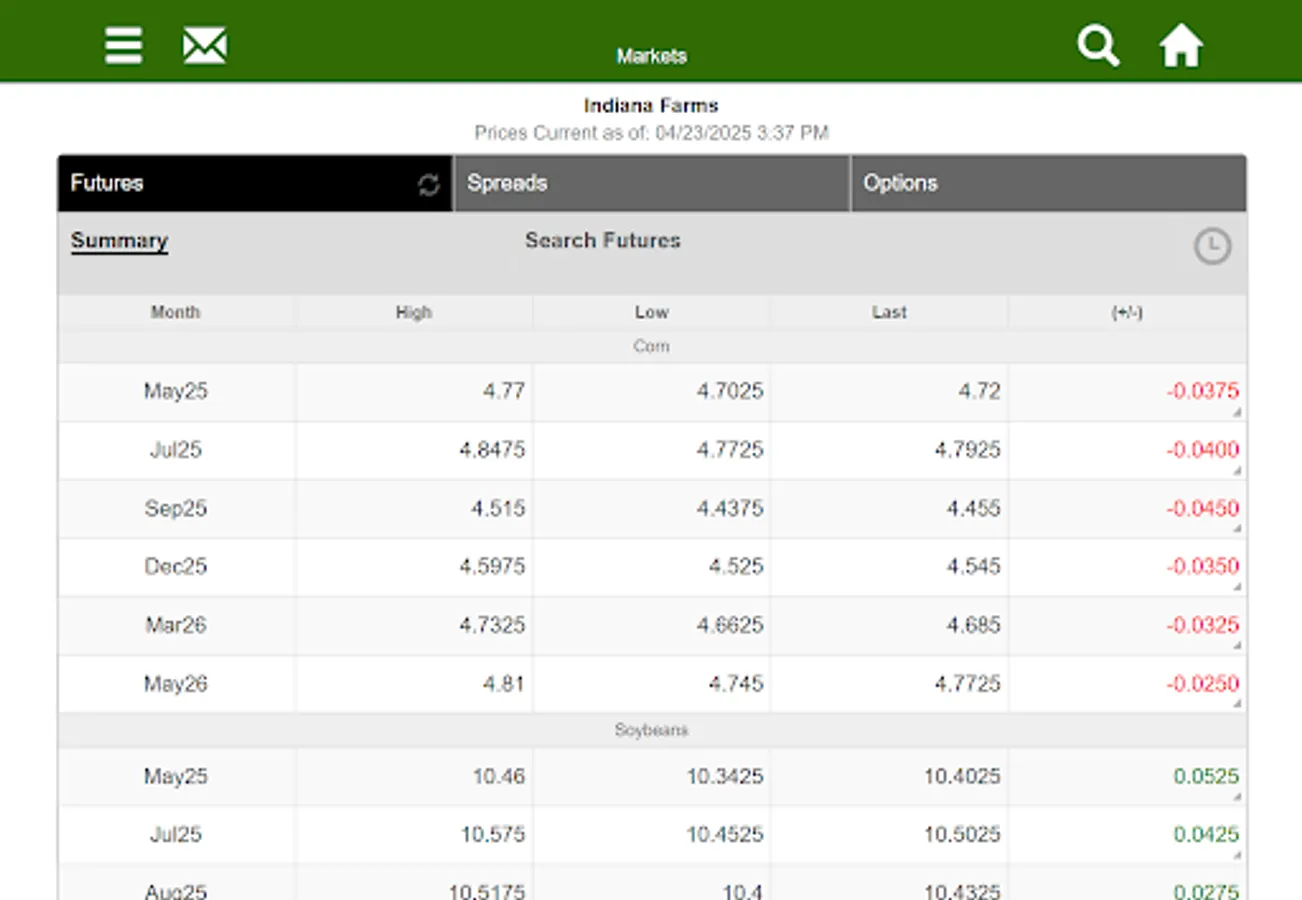
Task: Select the Corn Sep25 row
Action: pos(175,508)
